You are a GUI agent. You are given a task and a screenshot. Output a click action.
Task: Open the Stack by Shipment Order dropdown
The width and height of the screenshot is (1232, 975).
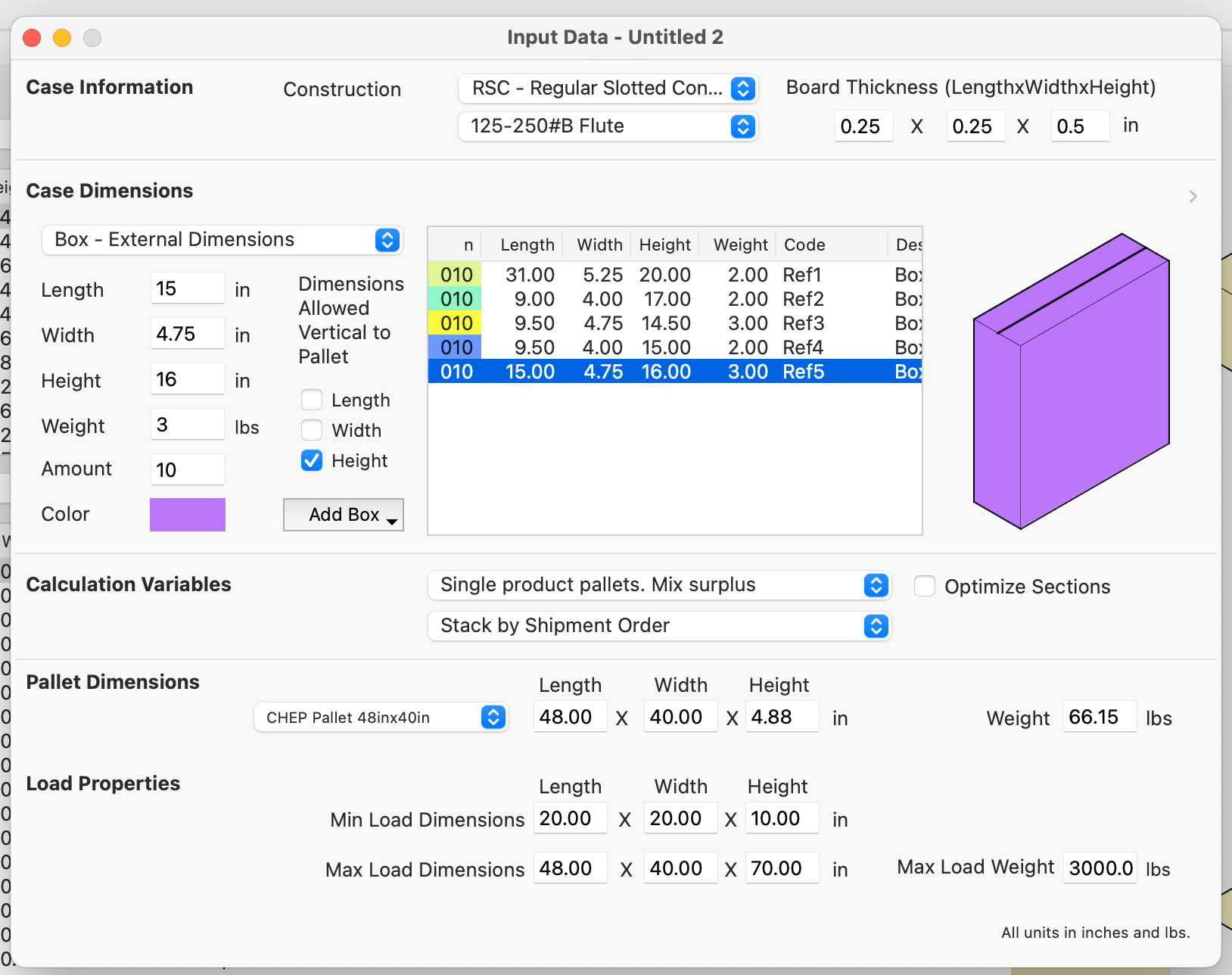pyautogui.click(x=876, y=626)
